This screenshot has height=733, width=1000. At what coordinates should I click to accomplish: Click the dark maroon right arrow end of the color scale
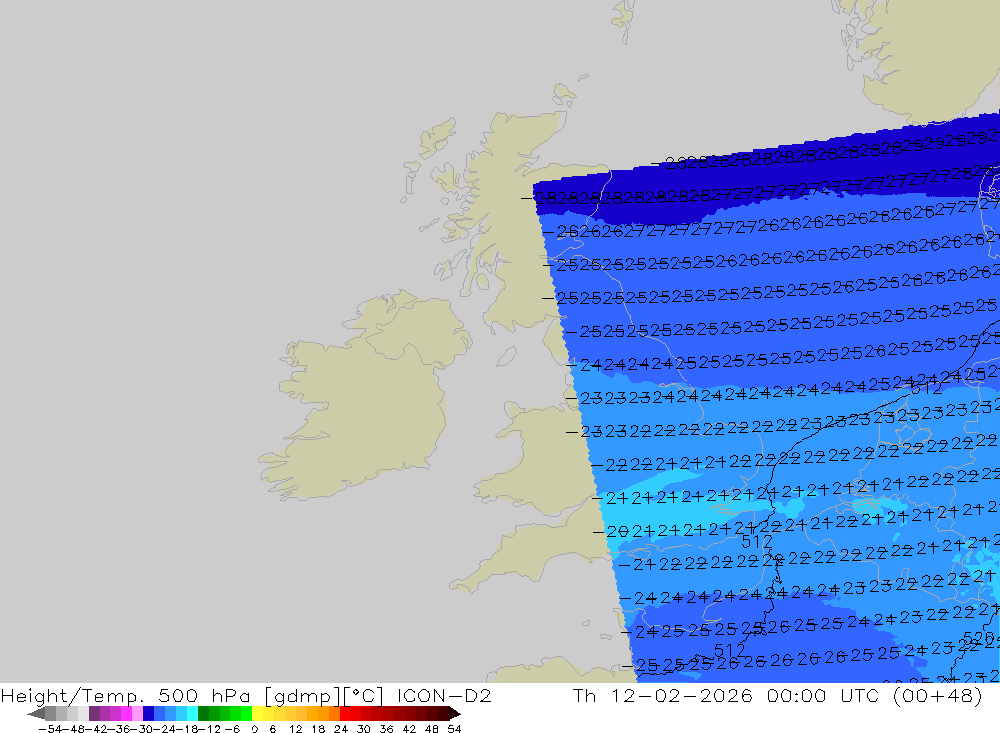click(x=455, y=713)
